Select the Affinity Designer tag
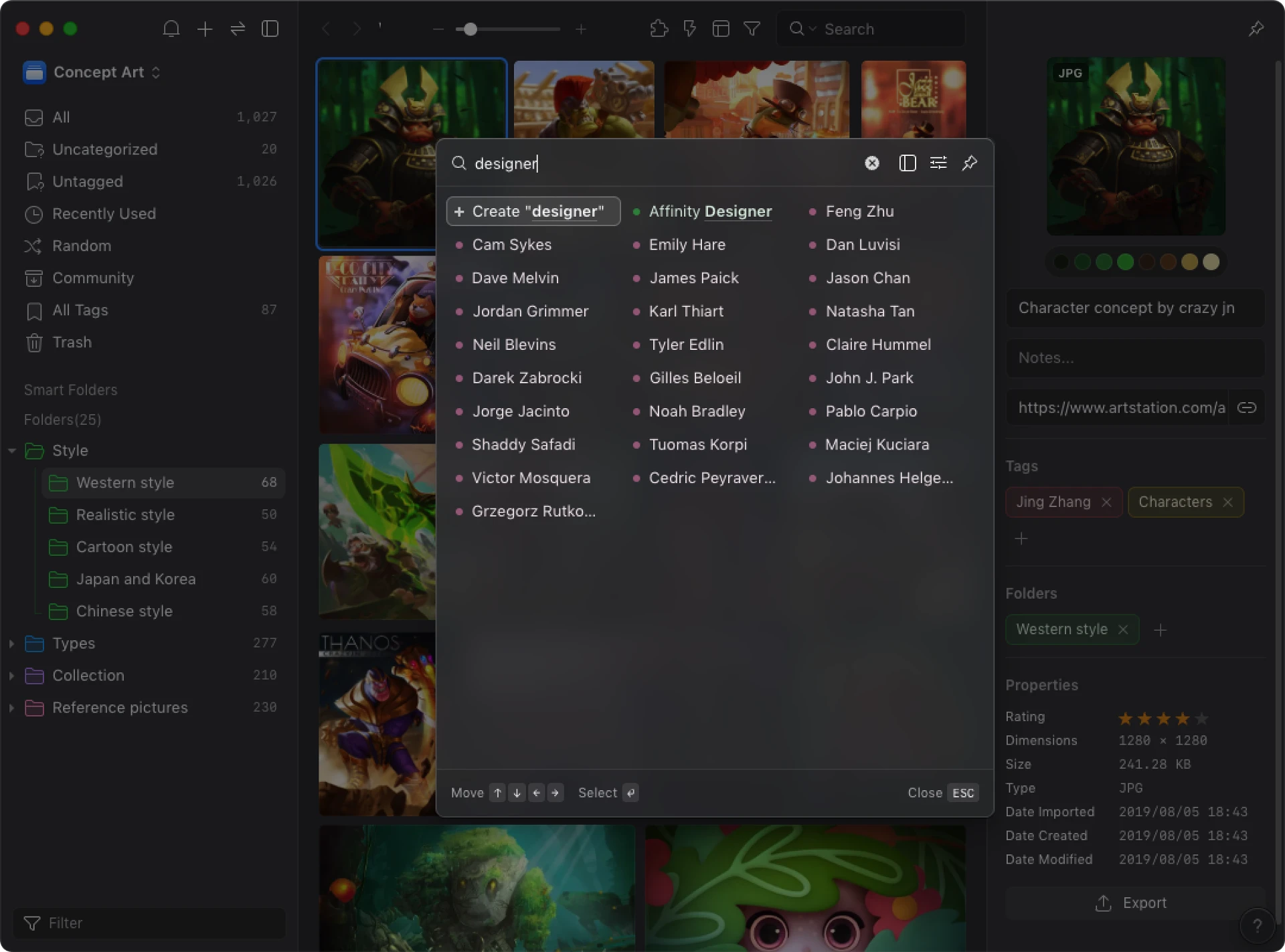The image size is (1285, 952). pos(709,211)
